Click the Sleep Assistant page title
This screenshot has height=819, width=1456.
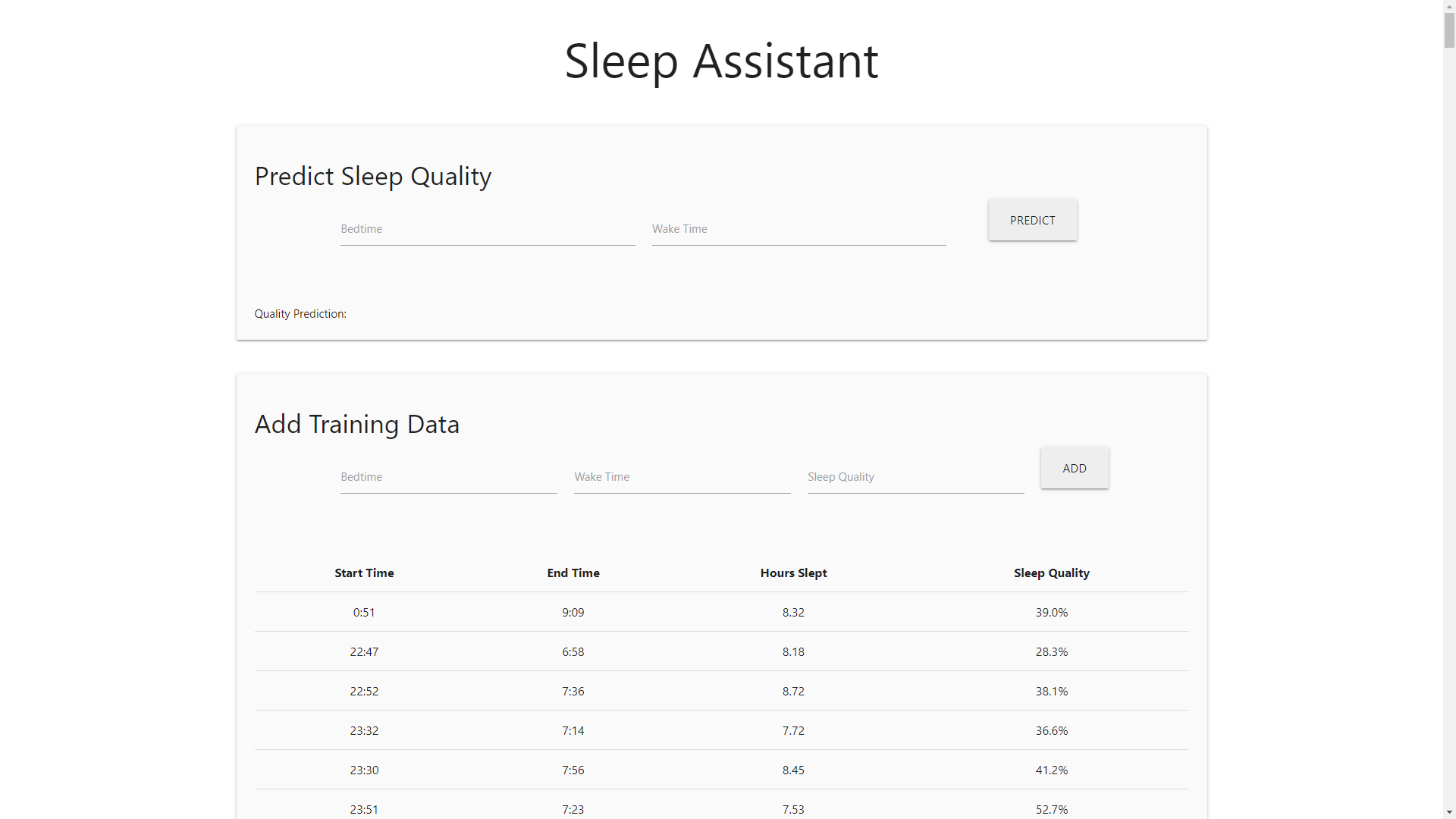coord(721,61)
